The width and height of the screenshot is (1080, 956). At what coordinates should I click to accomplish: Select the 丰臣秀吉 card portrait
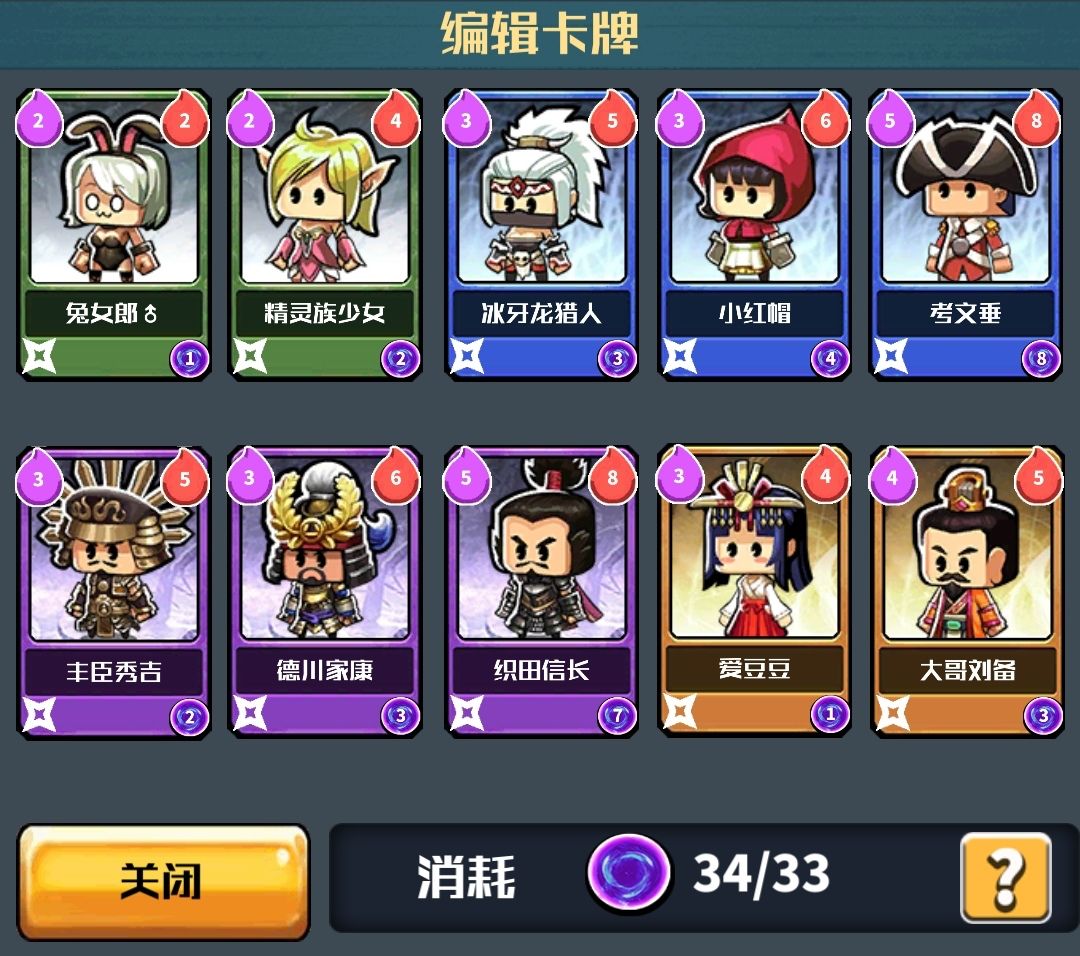113,550
